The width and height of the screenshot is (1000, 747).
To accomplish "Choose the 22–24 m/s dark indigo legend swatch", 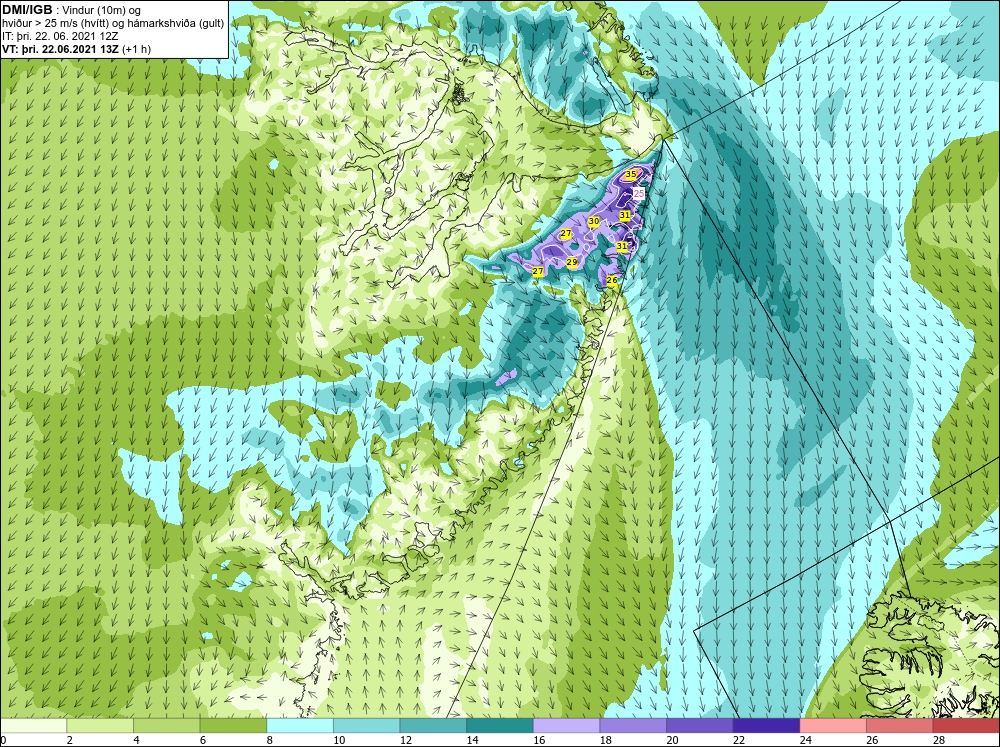I will [x=766, y=726].
